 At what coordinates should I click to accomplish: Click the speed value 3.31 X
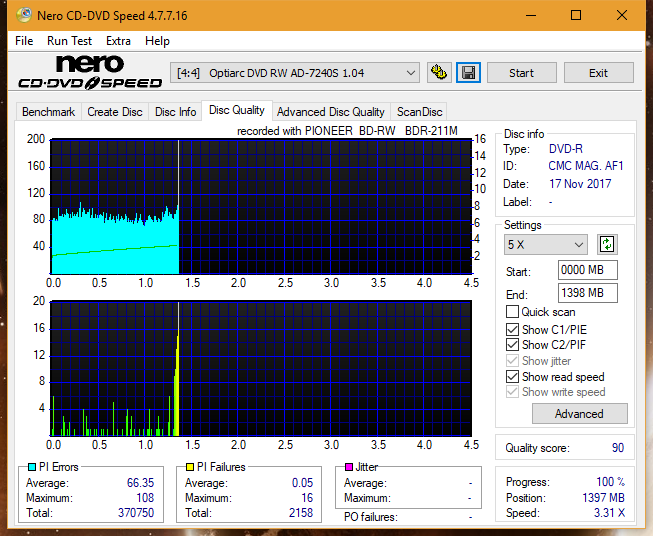609,512
